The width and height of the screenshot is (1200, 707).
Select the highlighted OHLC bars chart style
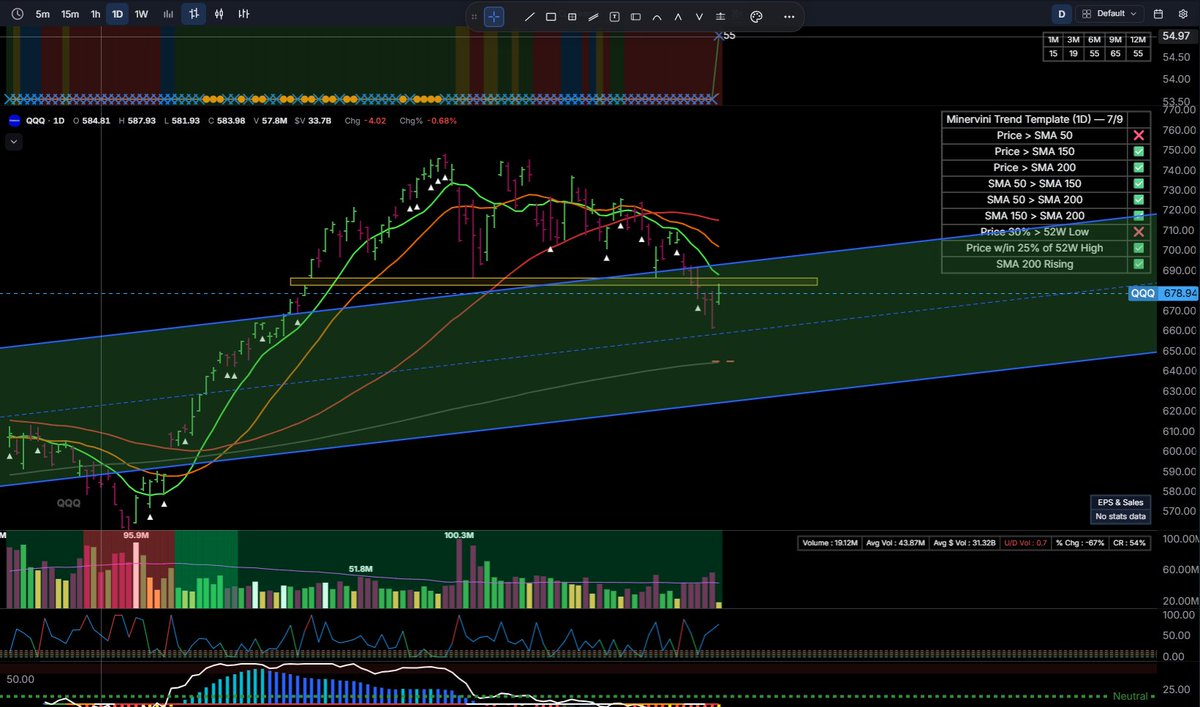tap(194, 15)
